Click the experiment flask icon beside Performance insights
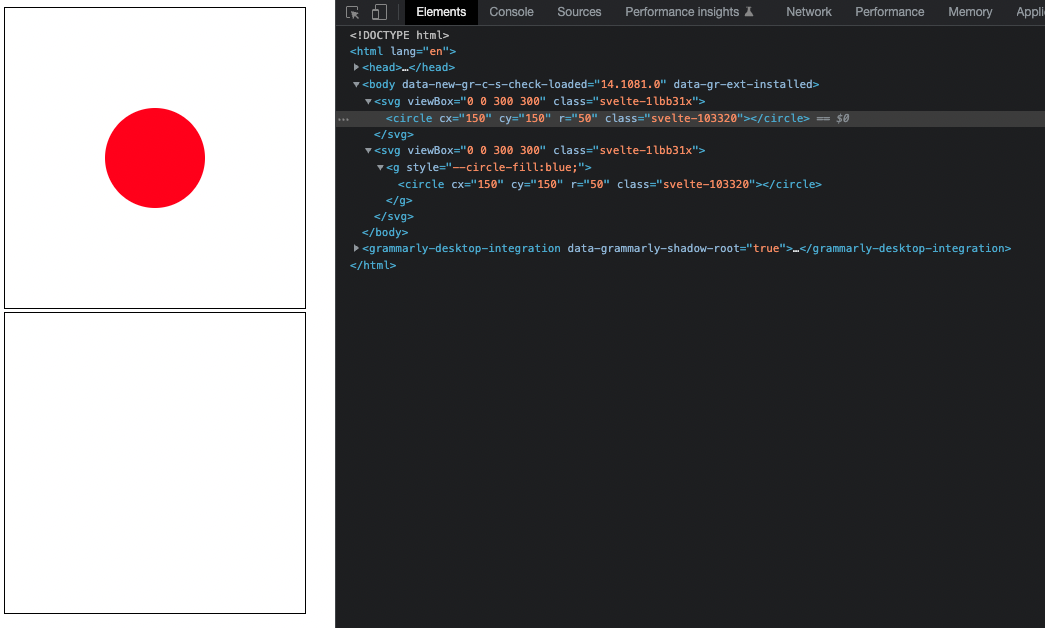 click(749, 11)
